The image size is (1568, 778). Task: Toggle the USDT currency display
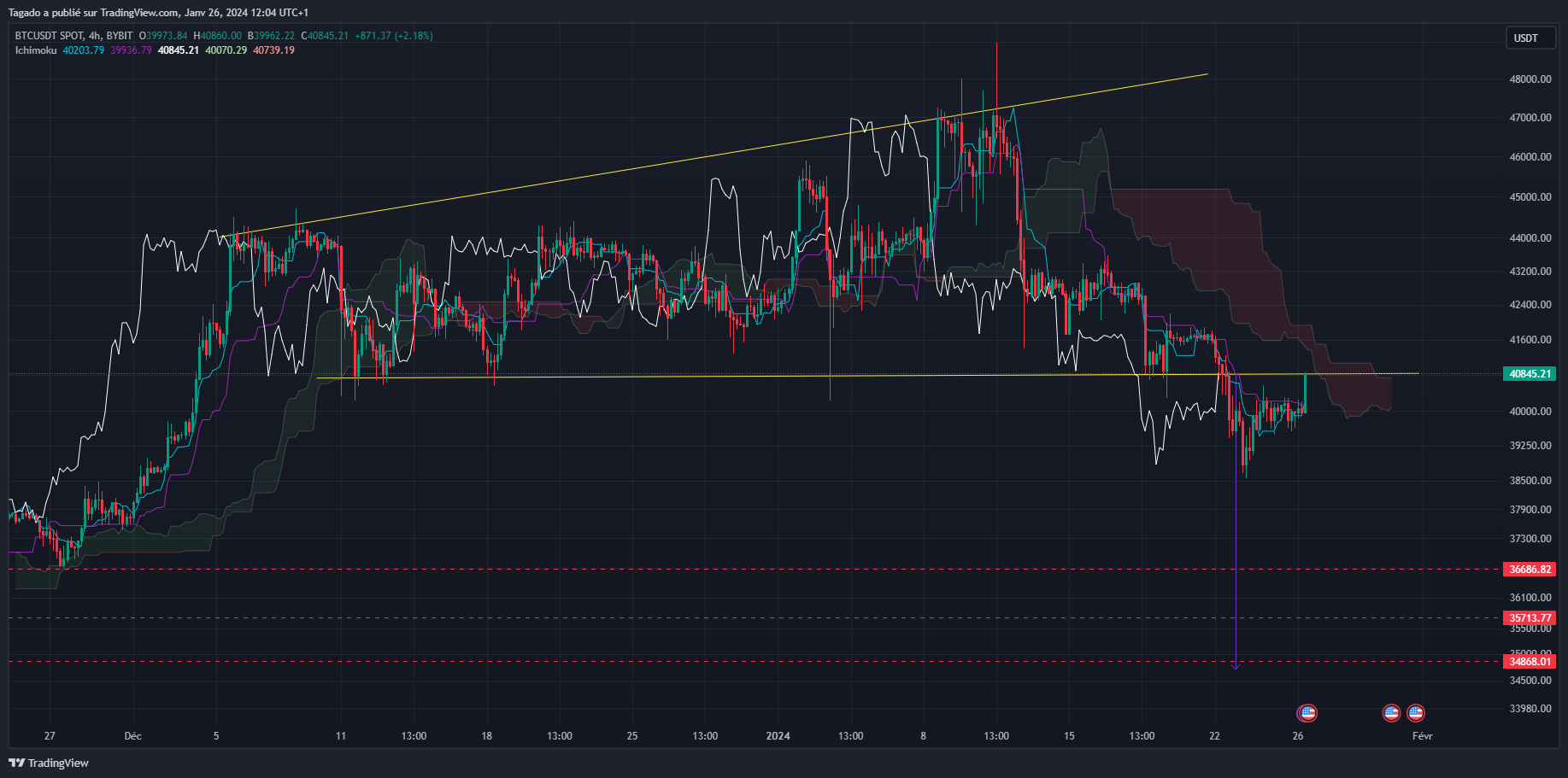(x=1531, y=38)
